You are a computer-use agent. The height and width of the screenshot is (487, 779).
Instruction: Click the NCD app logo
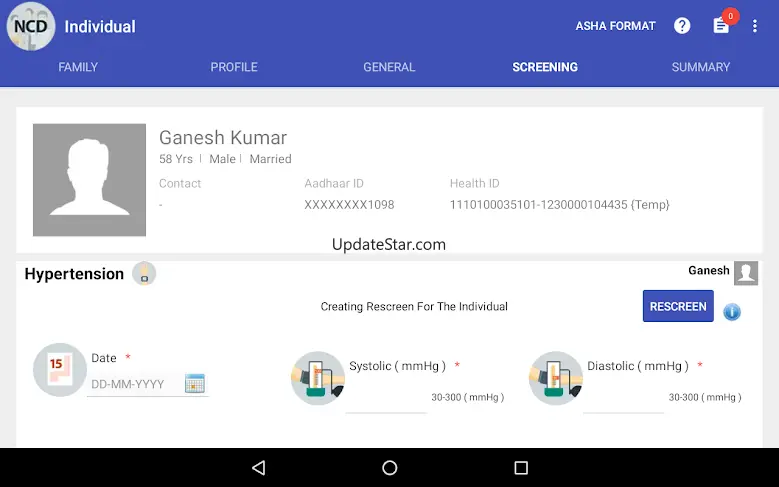click(31, 26)
